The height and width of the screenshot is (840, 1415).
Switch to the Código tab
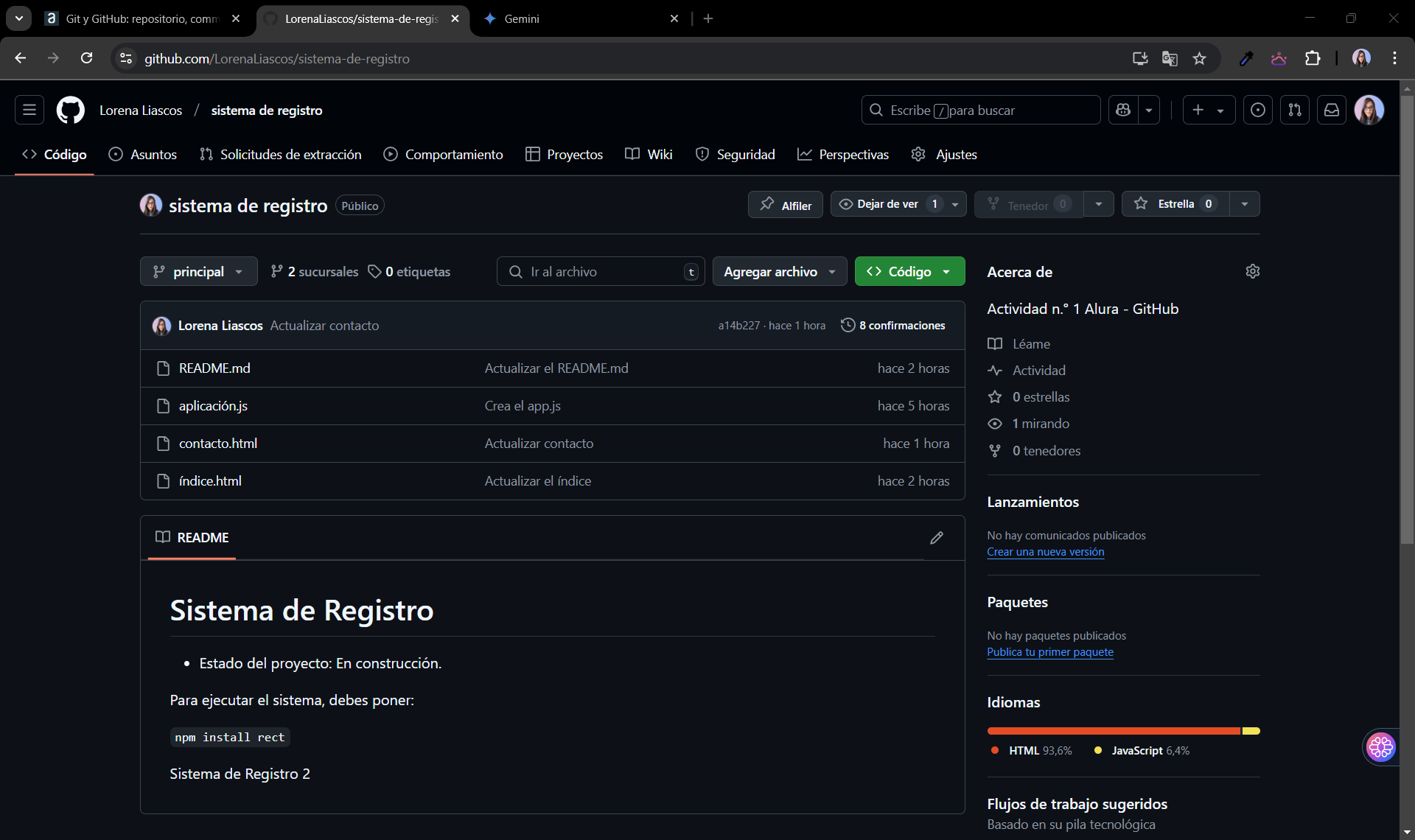(x=55, y=154)
